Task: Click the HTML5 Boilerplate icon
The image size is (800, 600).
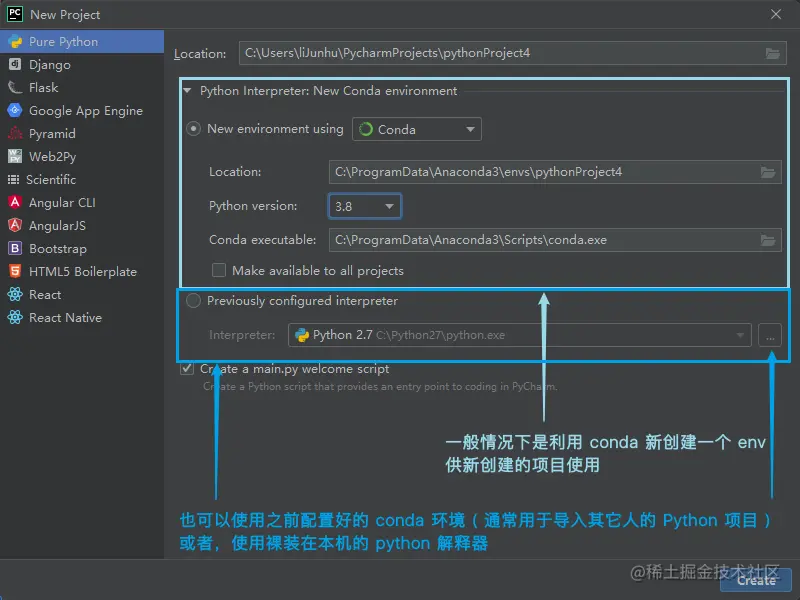Action: 15,271
